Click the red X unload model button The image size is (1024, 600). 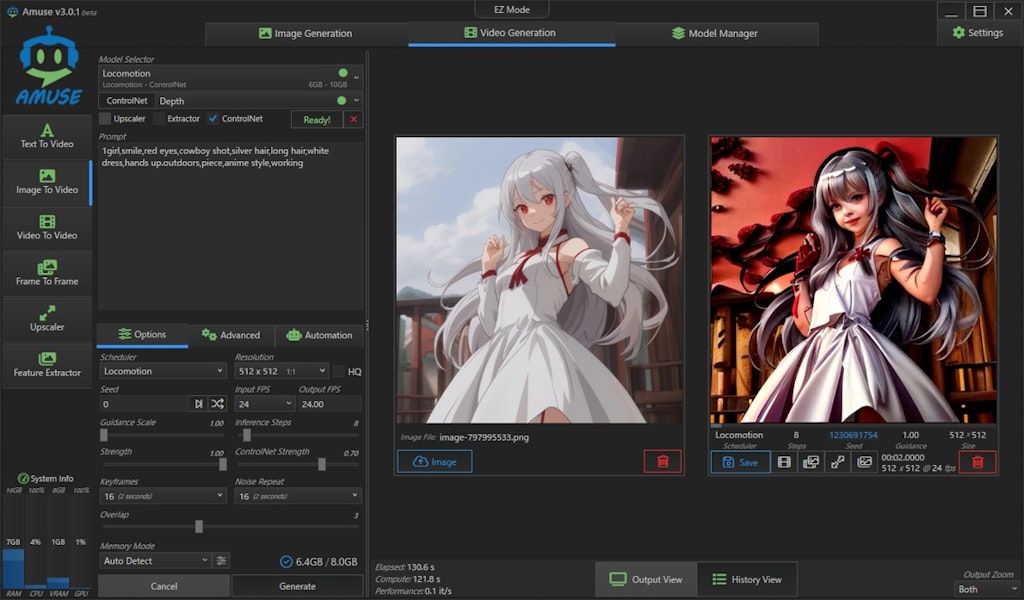[x=352, y=119]
